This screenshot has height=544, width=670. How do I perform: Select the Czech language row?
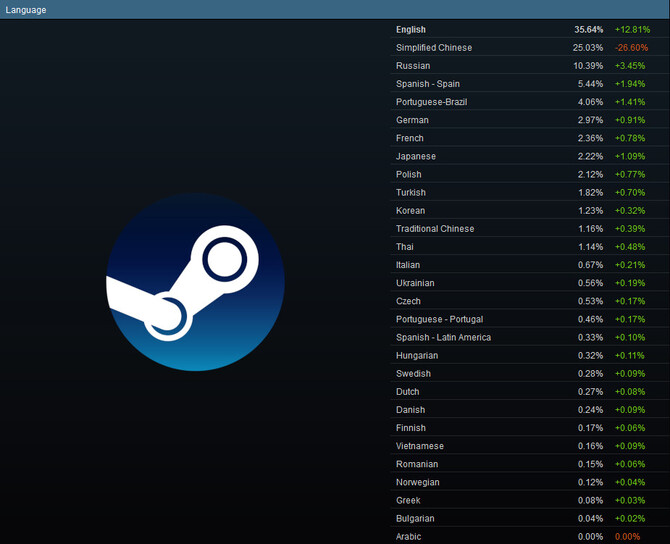point(530,301)
